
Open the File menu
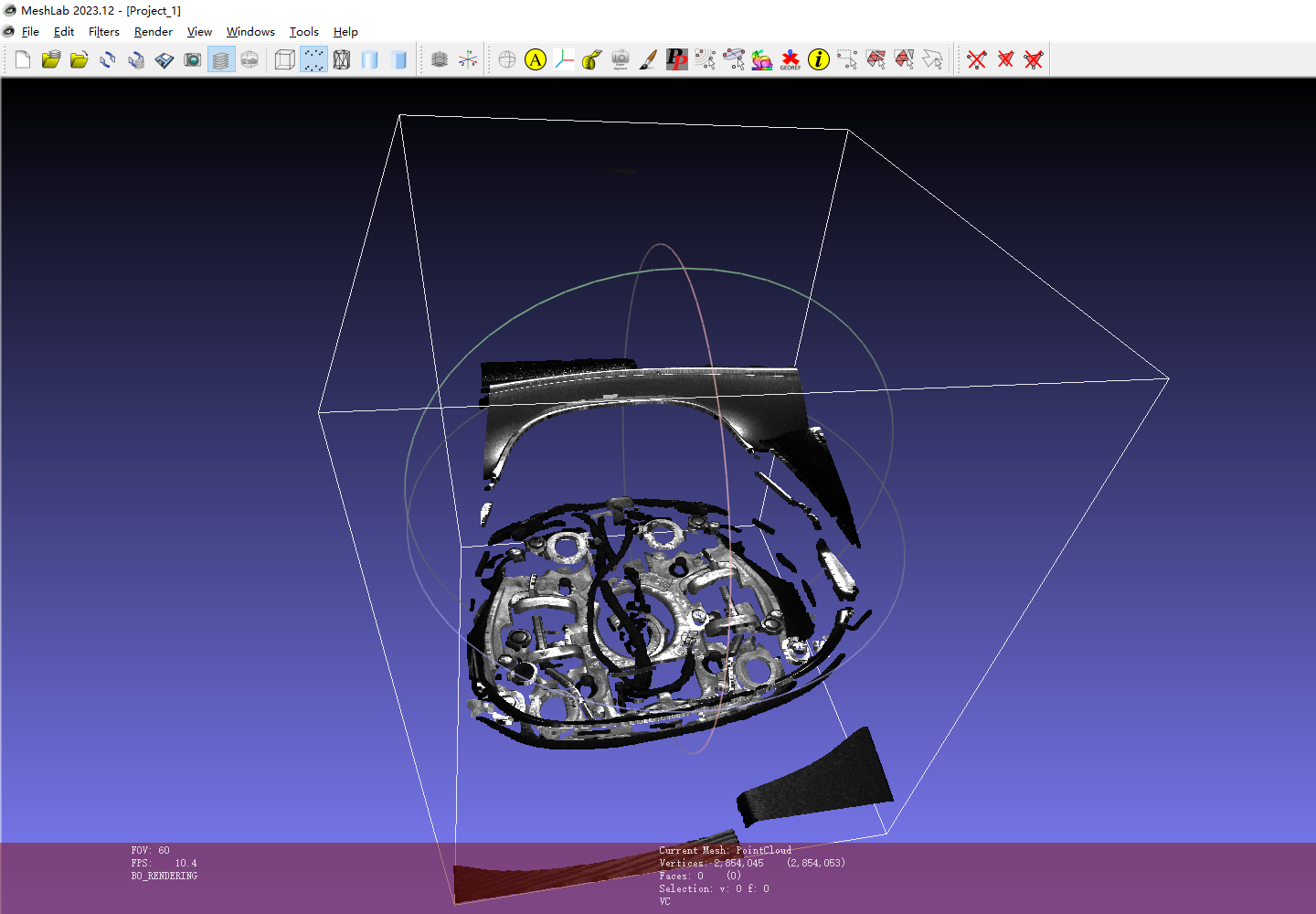30,31
